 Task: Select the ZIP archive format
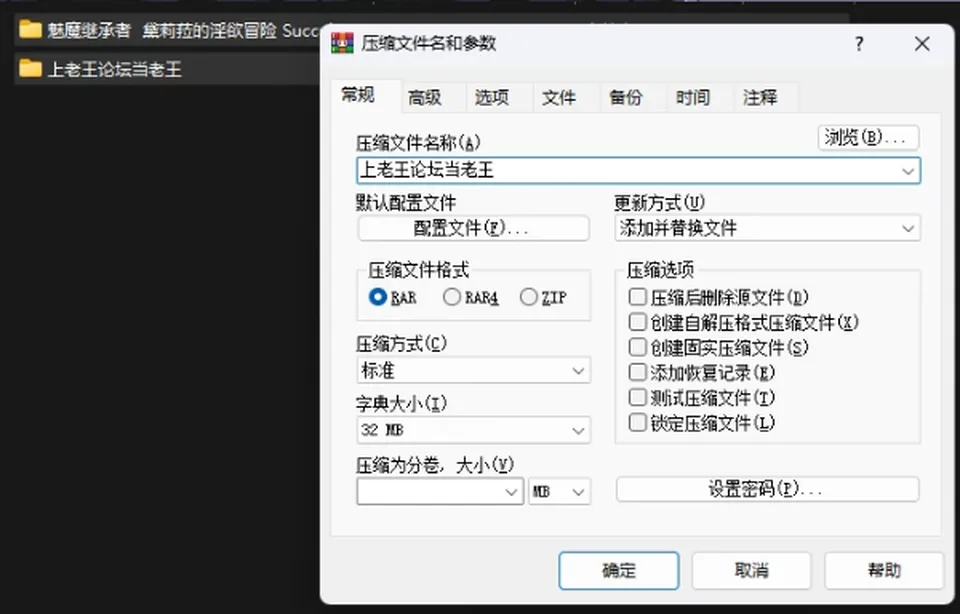tap(528, 297)
